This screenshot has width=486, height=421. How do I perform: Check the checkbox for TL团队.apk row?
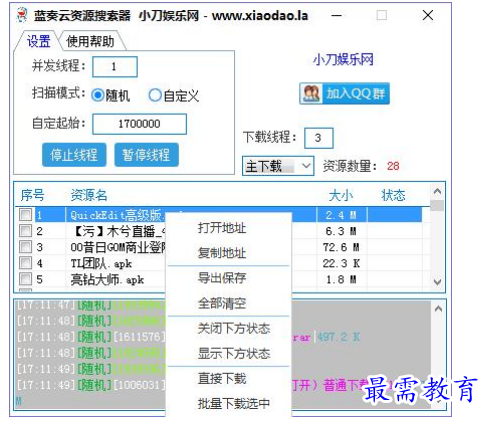pyautogui.click(x=26, y=263)
